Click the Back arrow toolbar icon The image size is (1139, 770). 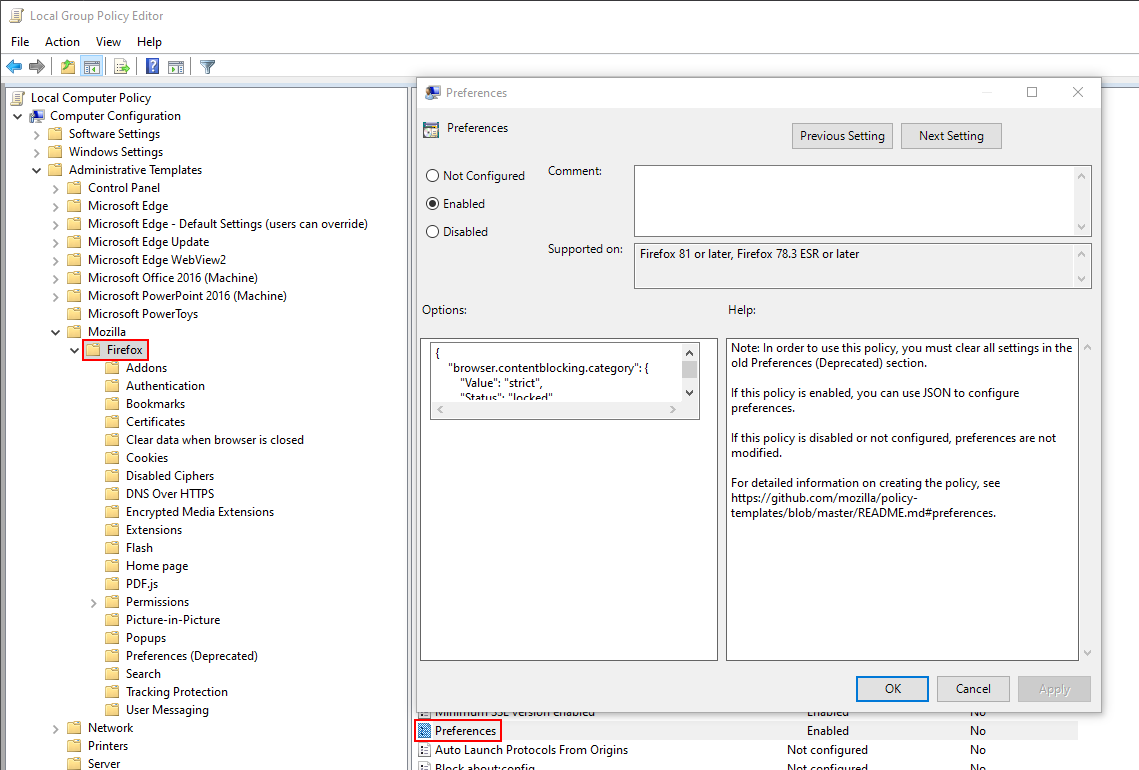coord(14,67)
